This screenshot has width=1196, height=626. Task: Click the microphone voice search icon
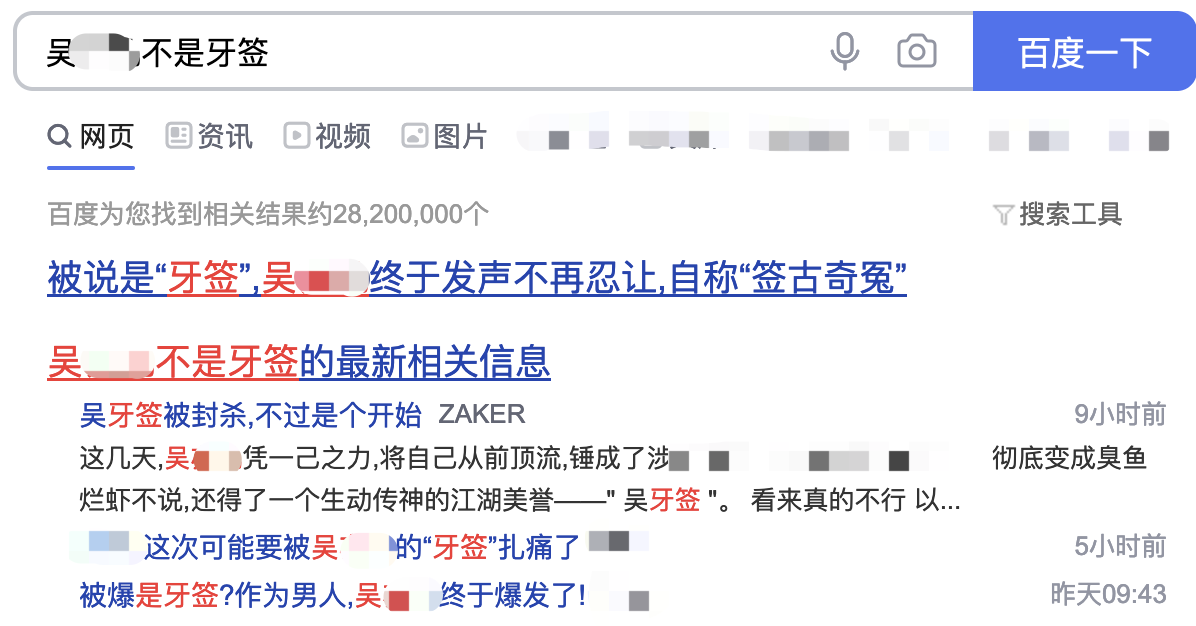[844, 52]
